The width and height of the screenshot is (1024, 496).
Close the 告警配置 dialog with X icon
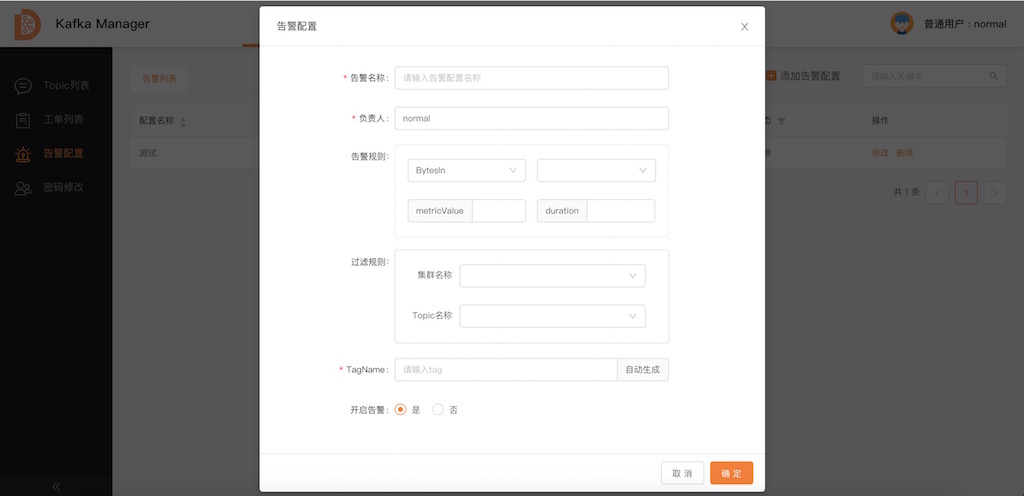(744, 27)
